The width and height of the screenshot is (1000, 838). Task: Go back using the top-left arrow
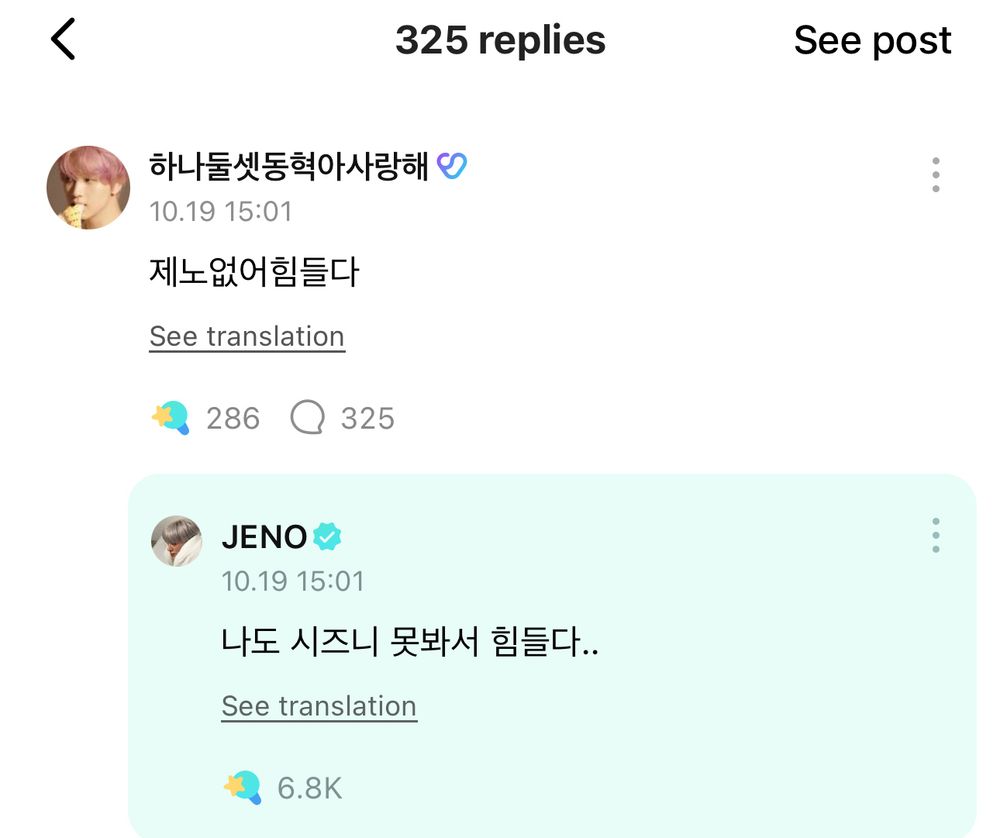[63, 41]
